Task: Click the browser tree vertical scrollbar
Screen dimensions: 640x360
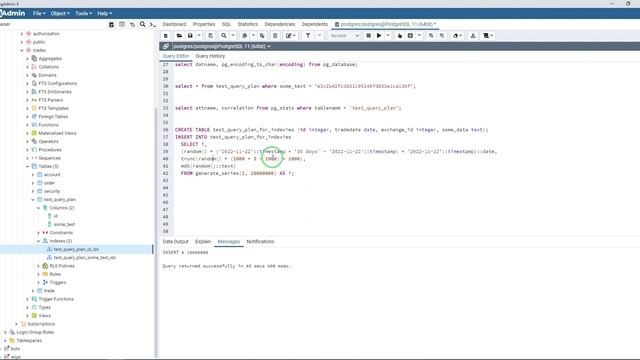Action: [156, 233]
